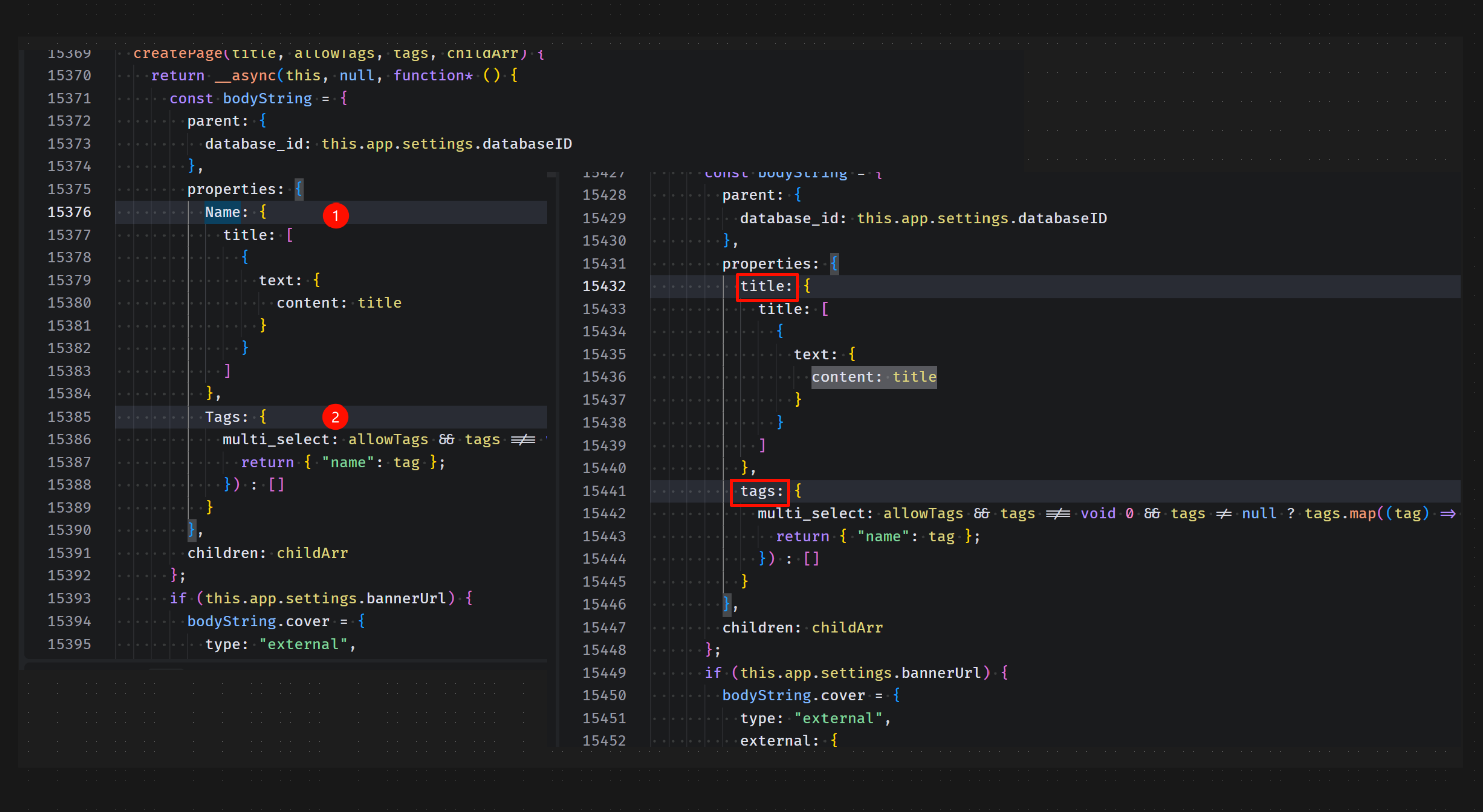Click the red circle marker numbered 2
Viewport: 1483px width, 812px height.
point(335,417)
